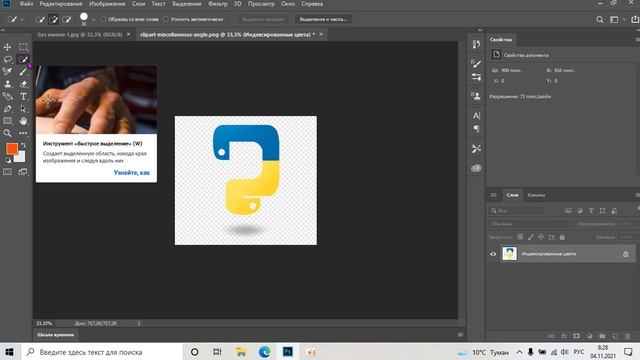
Task: Open the three-dots Edit Toolbar menu
Action: pos(23,133)
